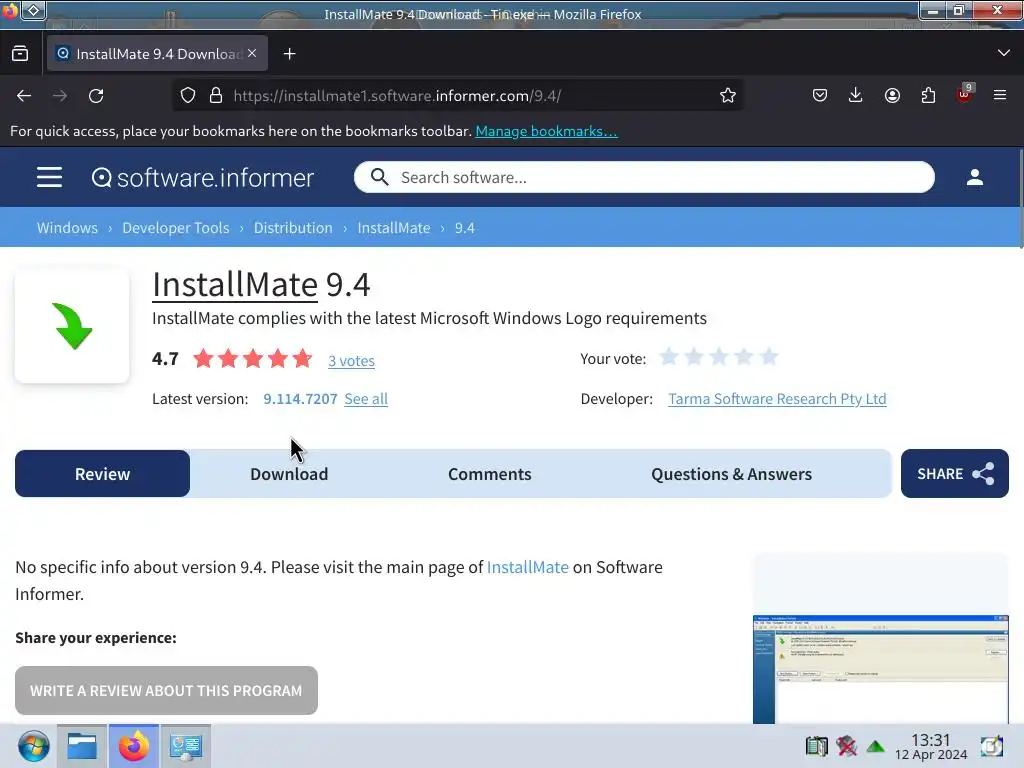Switch to the Download tab
This screenshot has height=768, width=1024.
(x=289, y=473)
